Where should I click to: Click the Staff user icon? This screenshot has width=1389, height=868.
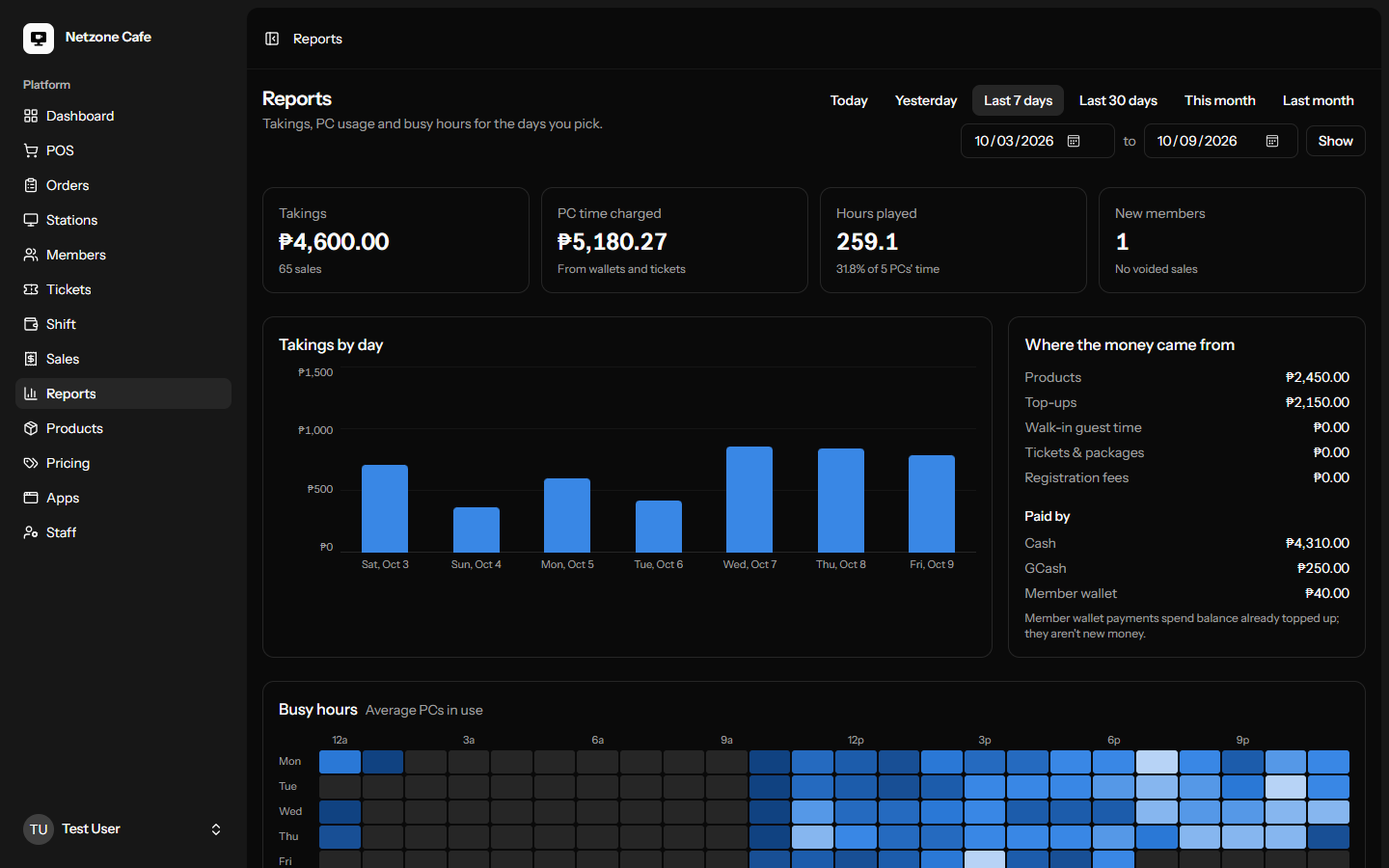(x=31, y=532)
